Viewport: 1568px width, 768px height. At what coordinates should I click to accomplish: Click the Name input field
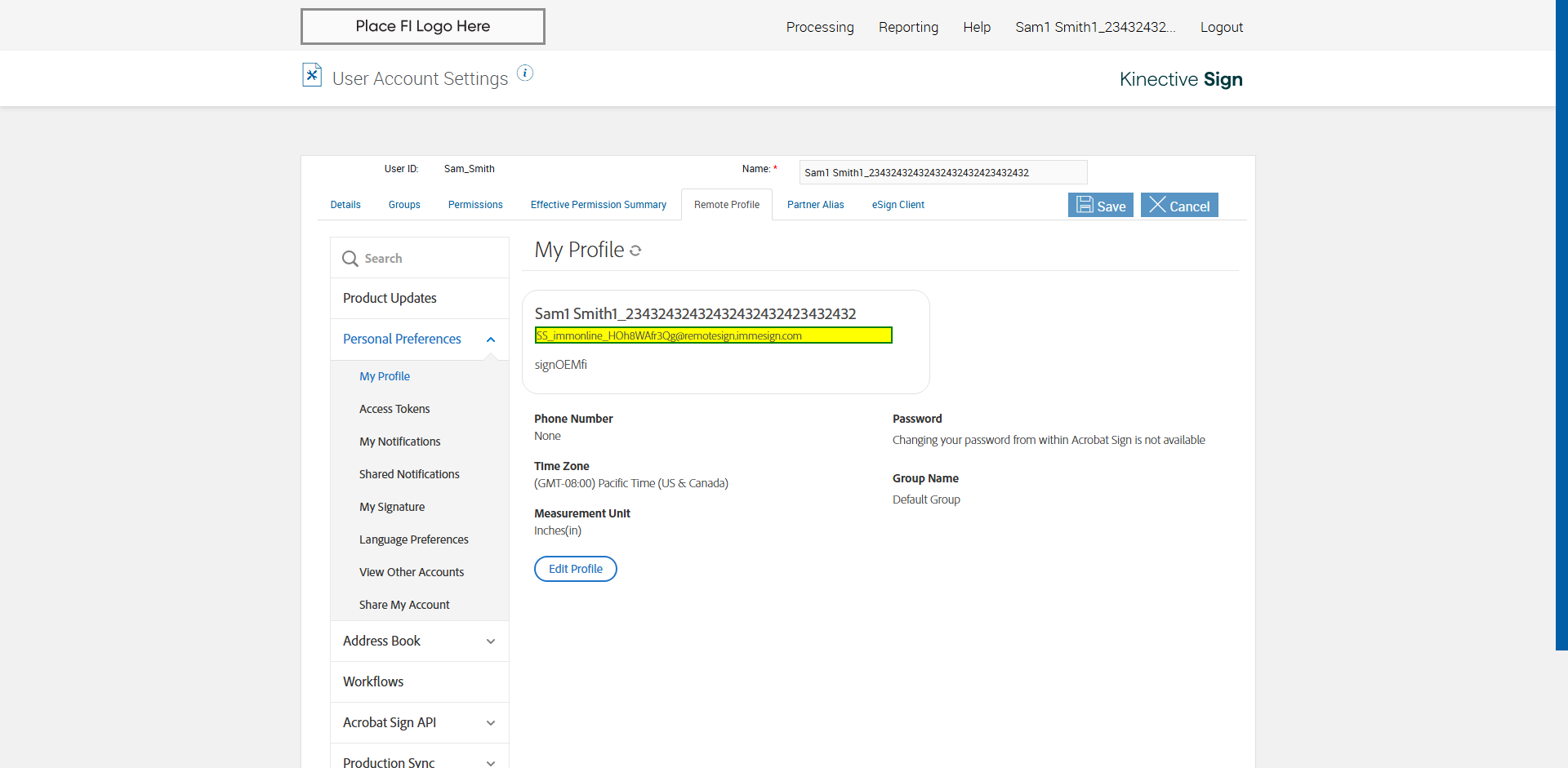tap(942, 172)
